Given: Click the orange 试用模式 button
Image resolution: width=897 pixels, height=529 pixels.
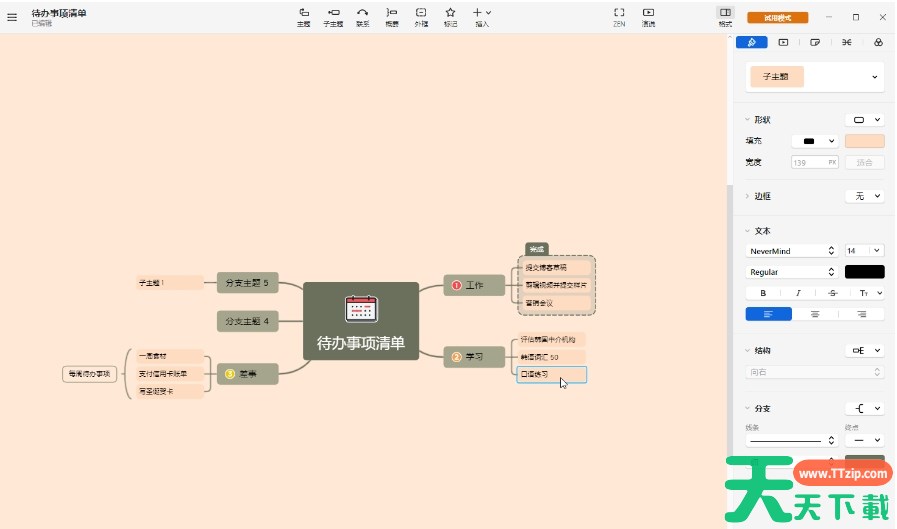Looking at the screenshot, I should [x=777, y=17].
